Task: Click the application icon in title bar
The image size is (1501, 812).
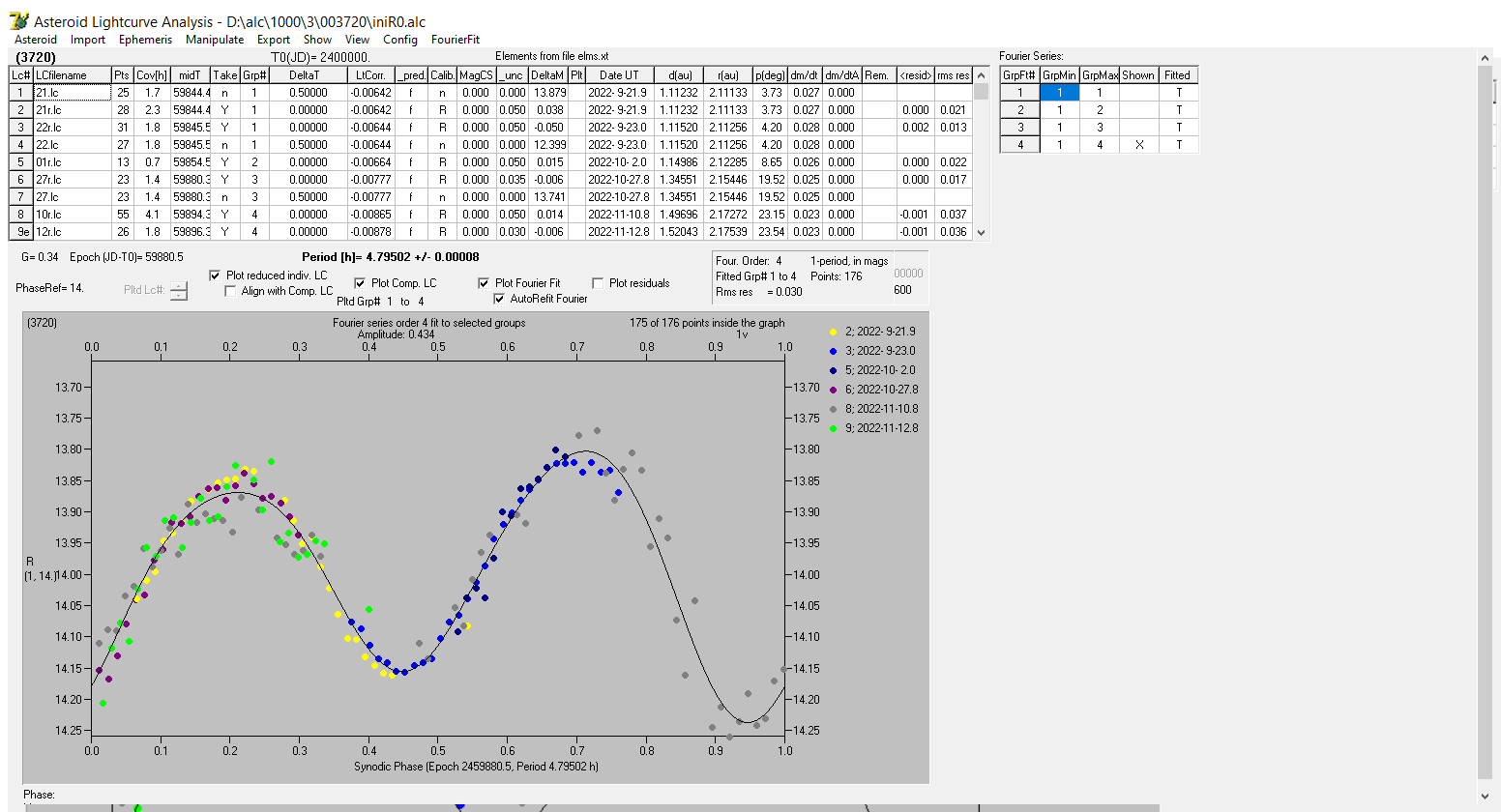Action: coord(18,21)
